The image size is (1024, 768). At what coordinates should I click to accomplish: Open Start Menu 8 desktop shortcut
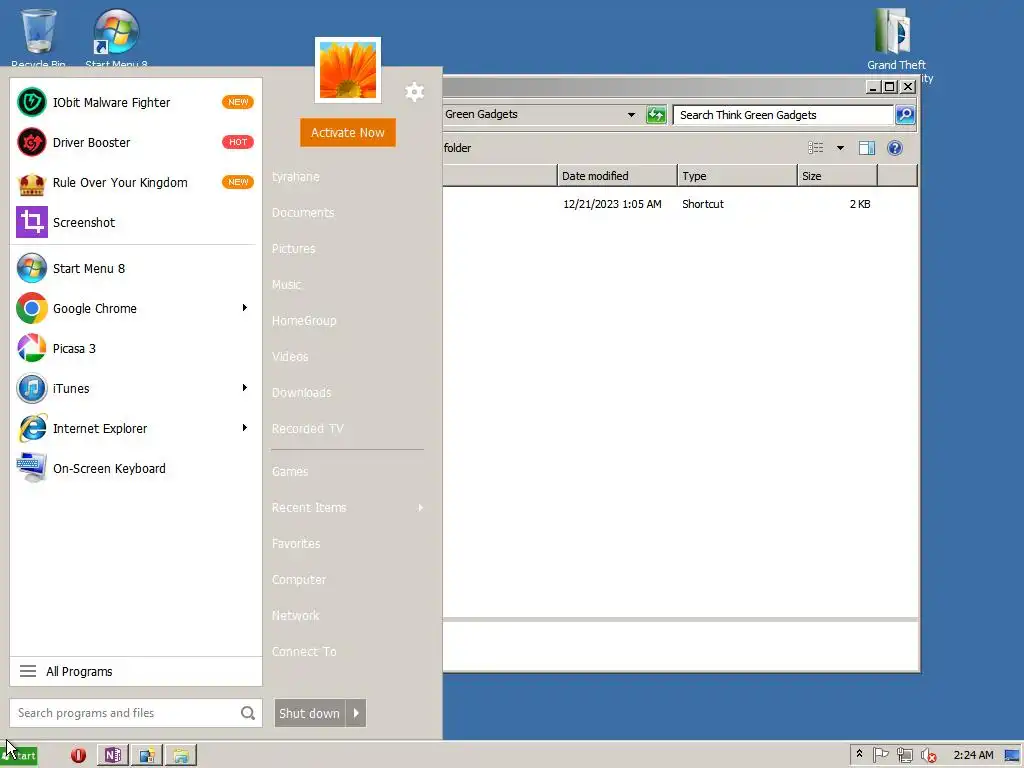pos(116,38)
